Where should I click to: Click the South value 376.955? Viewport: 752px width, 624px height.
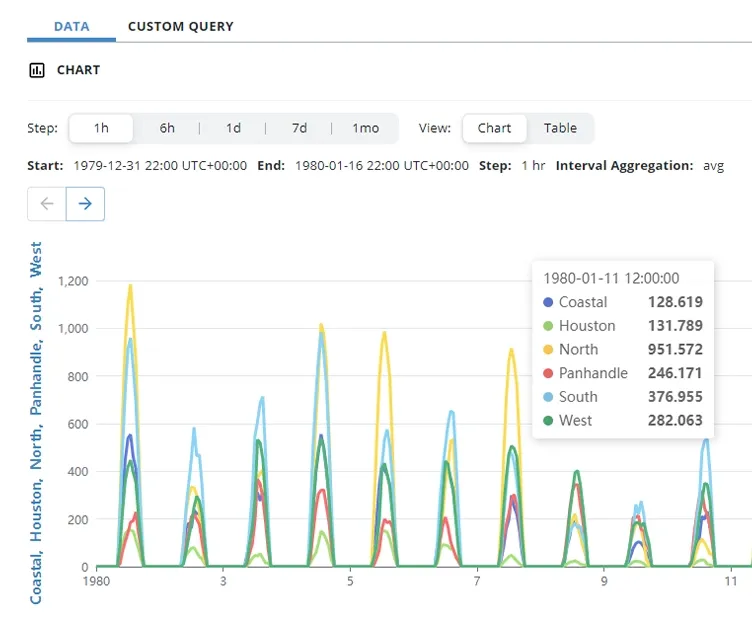pos(675,397)
